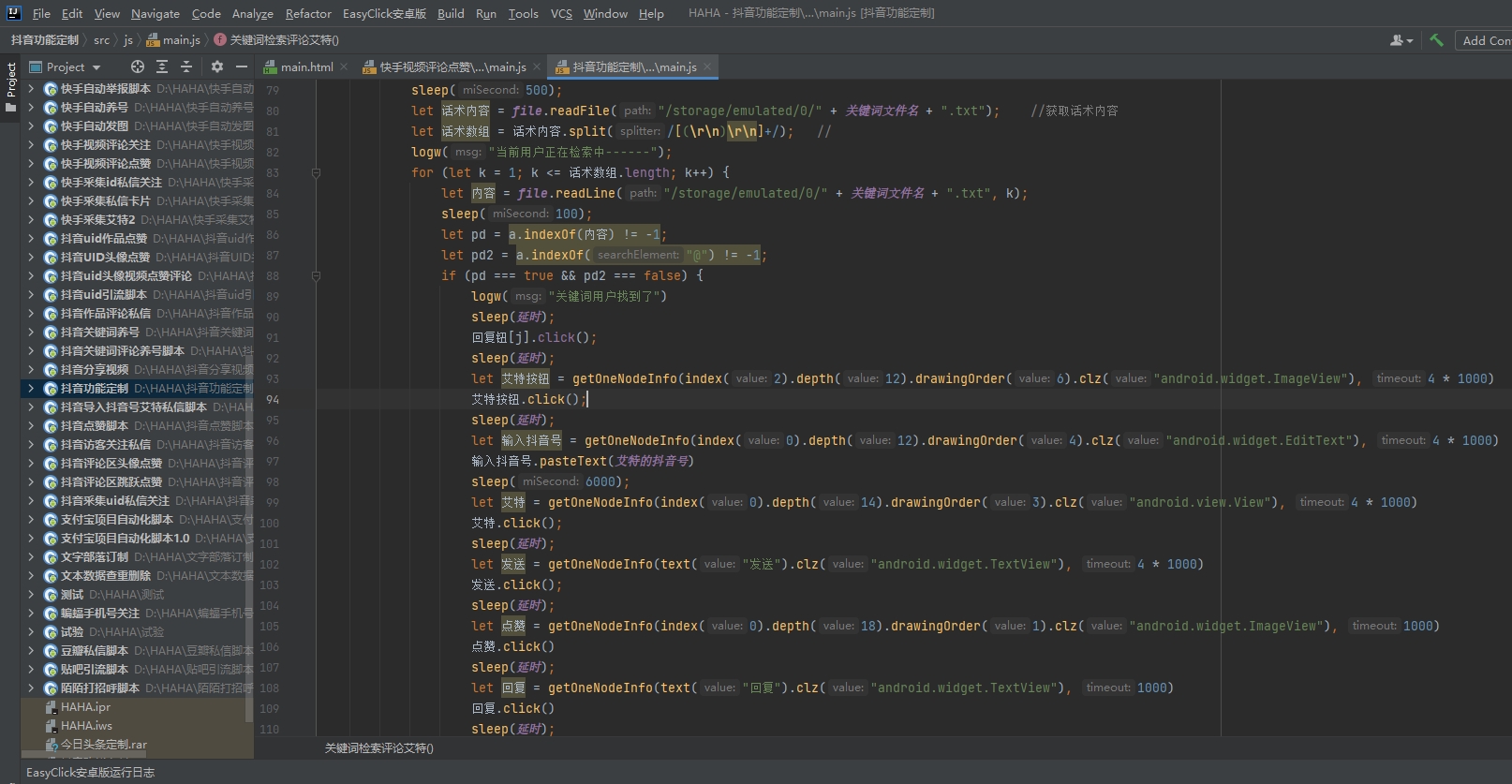
Task: Open the EasyClick安卓版运行日志 panel
Action: coord(90,773)
